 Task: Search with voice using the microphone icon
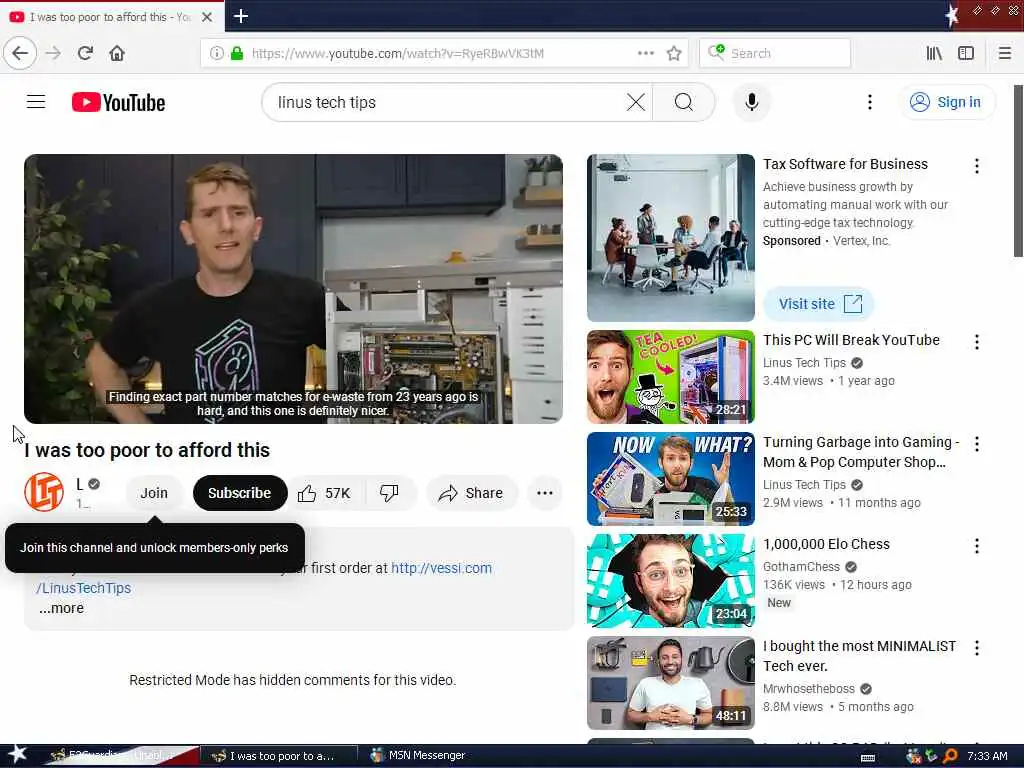click(x=752, y=102)
